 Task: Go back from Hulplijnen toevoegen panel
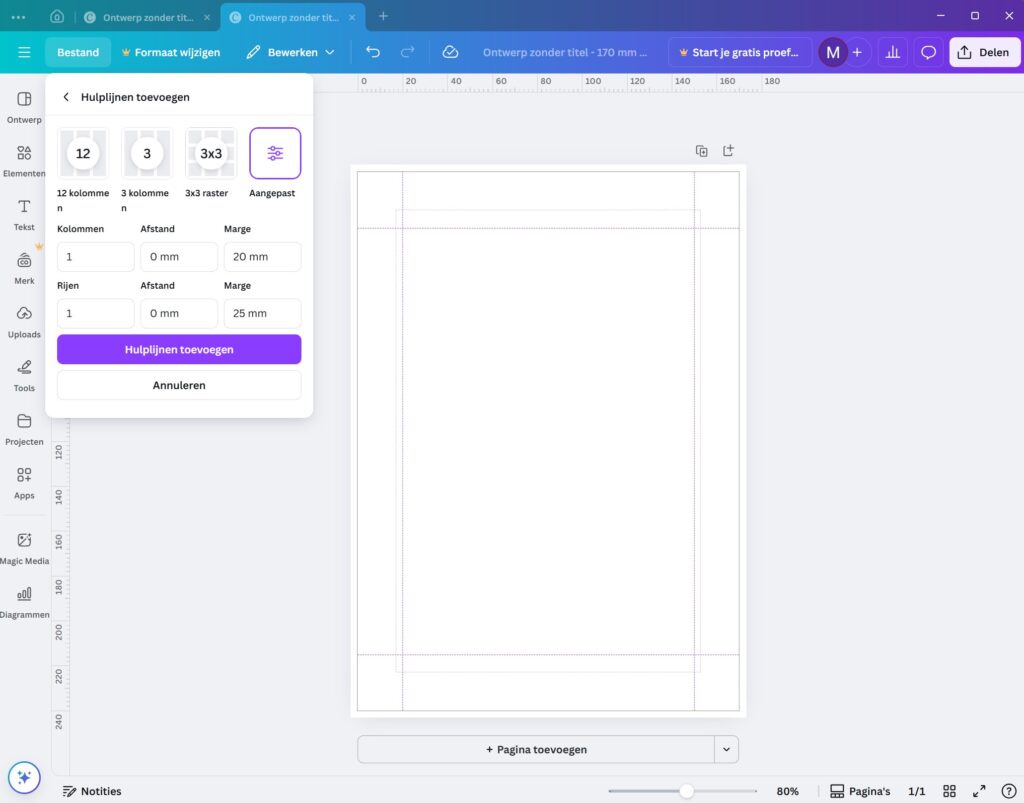(x=66, y=97)
